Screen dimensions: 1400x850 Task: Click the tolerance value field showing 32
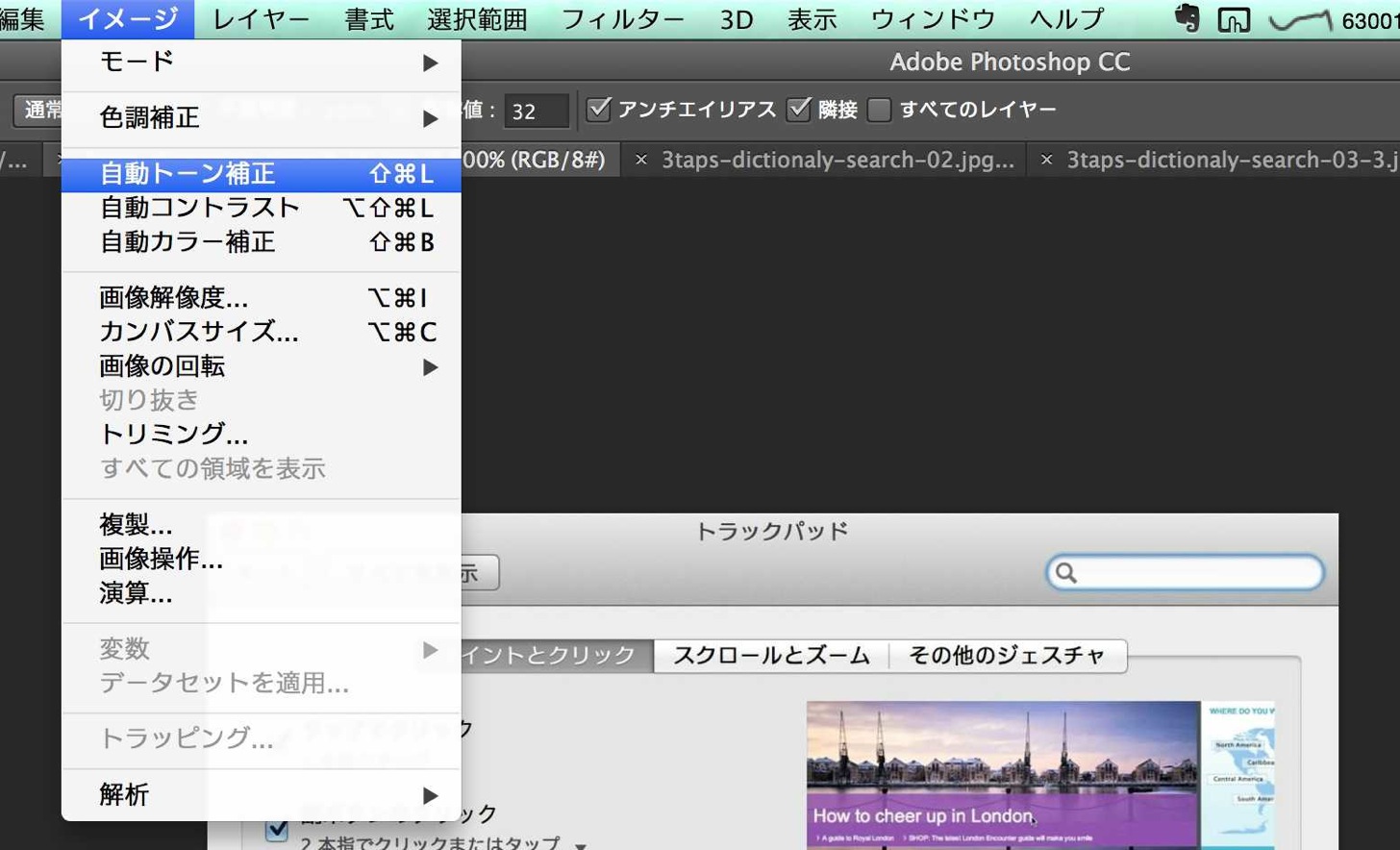[537, 111]
